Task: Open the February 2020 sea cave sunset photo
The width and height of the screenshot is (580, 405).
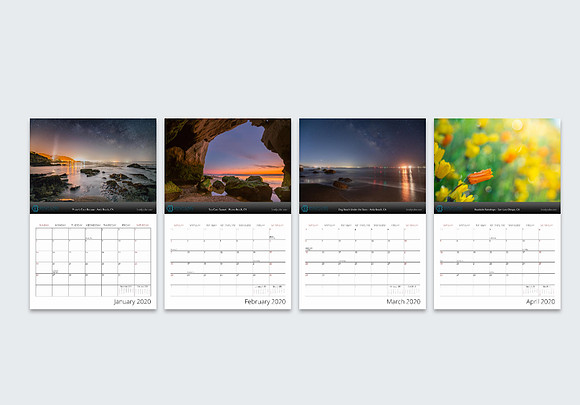Action: (227, 160)
